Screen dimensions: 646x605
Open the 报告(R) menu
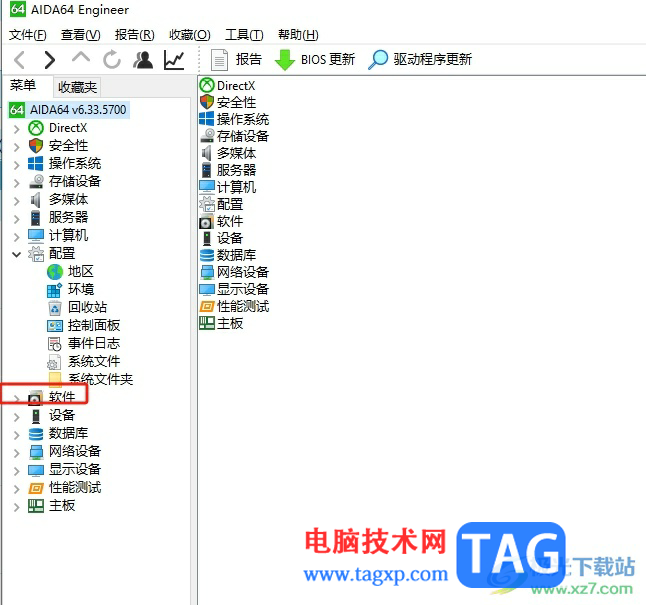click(x=134, y=35)
